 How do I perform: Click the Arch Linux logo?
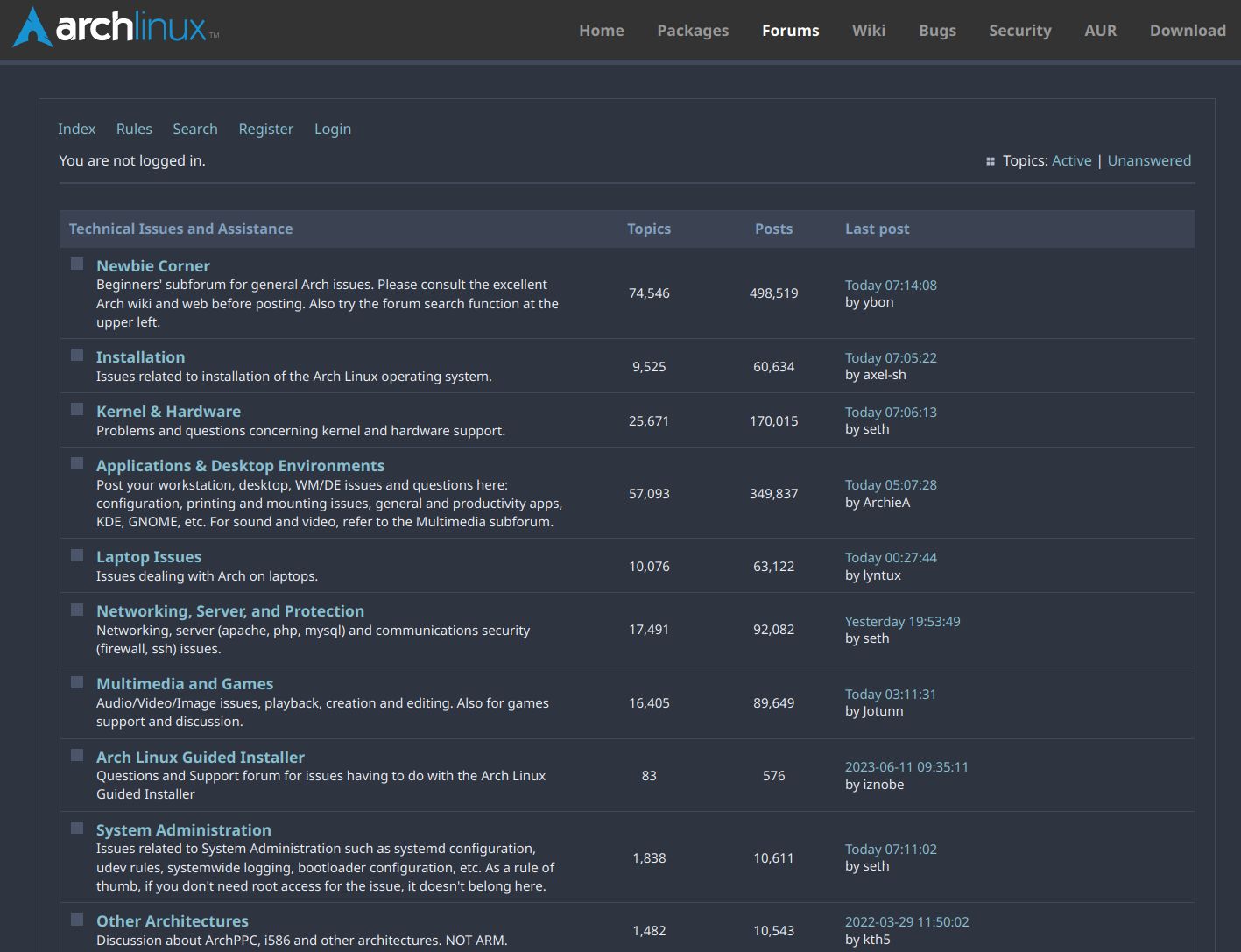[116, 27]
